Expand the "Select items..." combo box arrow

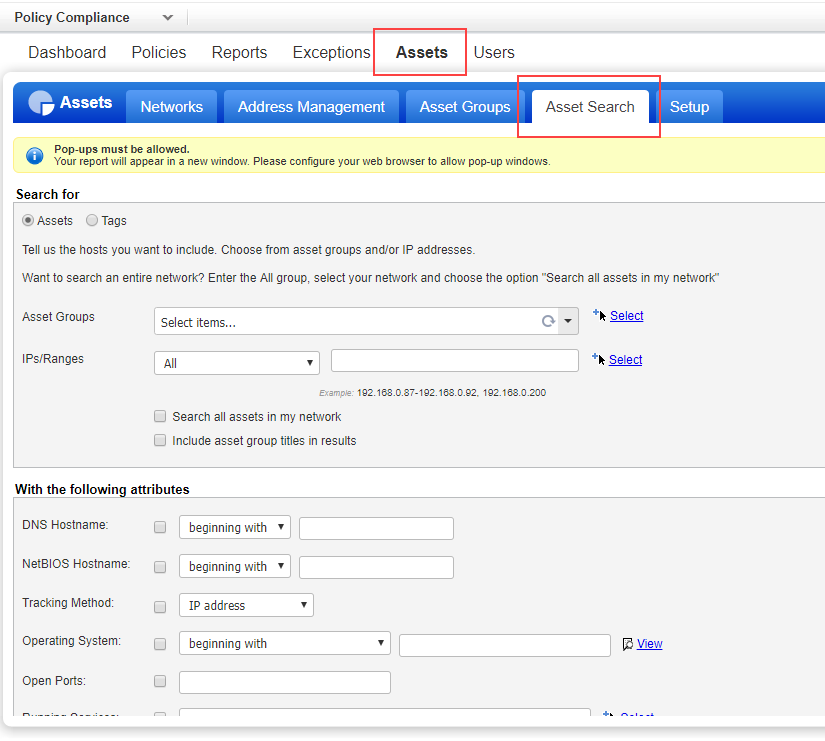569,321
